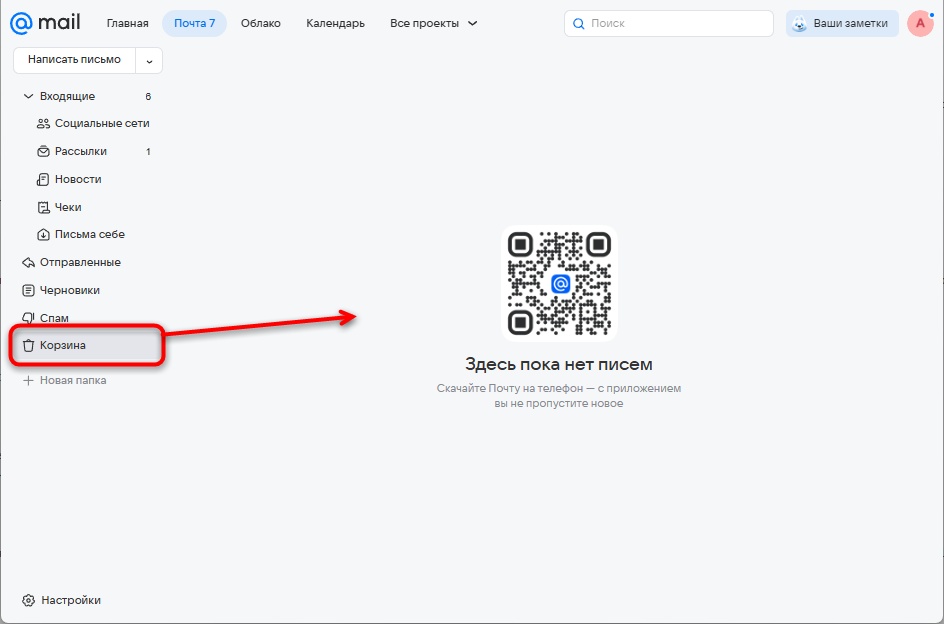The height and width of the screenshot is (624, 944).
Task: Switch to the Почта 7 tab
Action: pyautogui.click(x=194, y=23)
